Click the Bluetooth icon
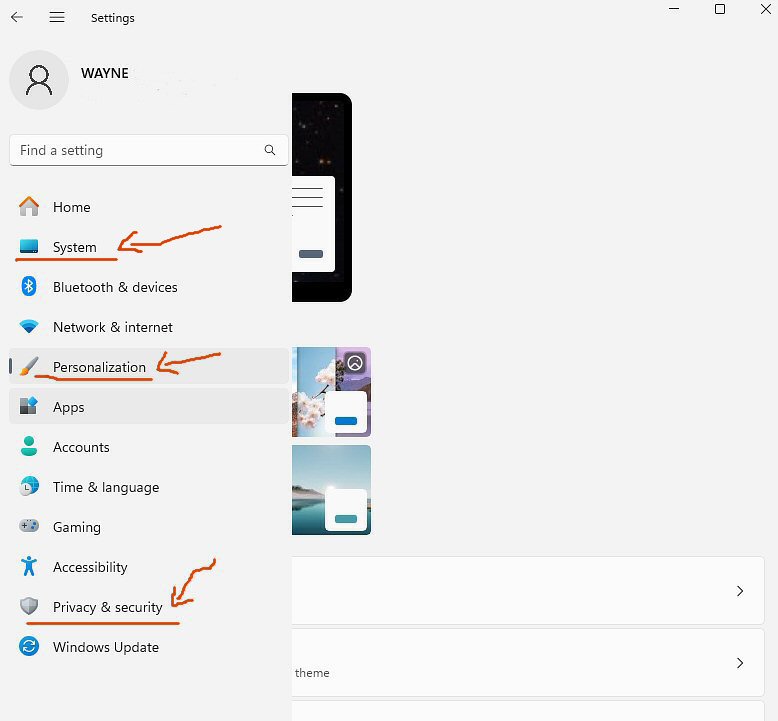778x721 pixels. pos(29,286)
